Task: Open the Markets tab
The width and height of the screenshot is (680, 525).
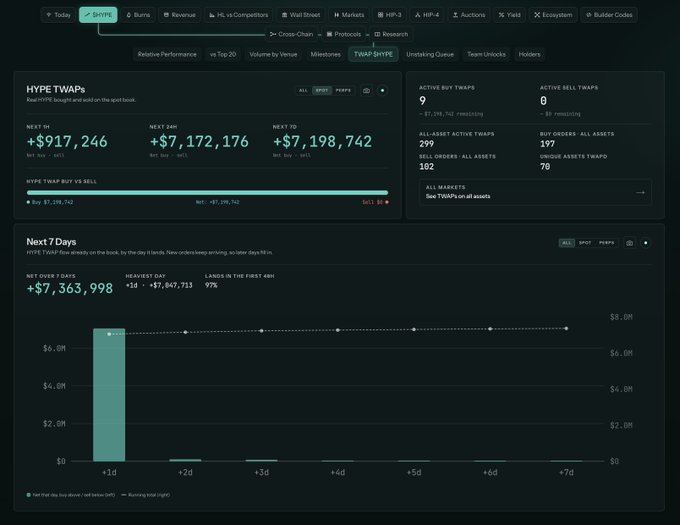Action: [349, 15]
